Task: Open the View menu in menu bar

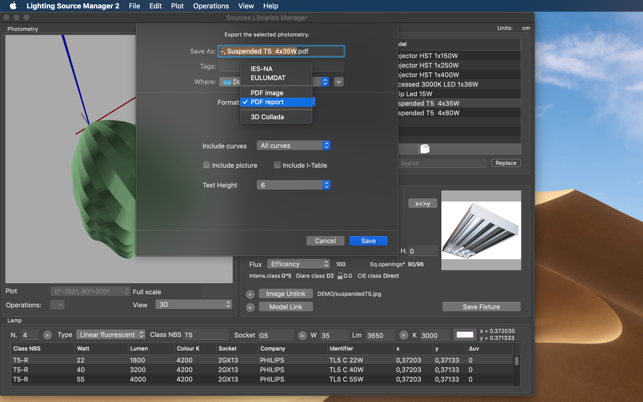Action: click(x=246, y=6)
